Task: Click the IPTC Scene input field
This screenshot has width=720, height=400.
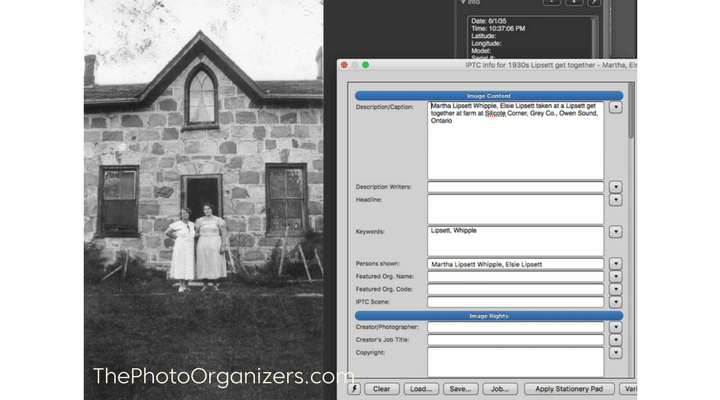Action: 516,302
